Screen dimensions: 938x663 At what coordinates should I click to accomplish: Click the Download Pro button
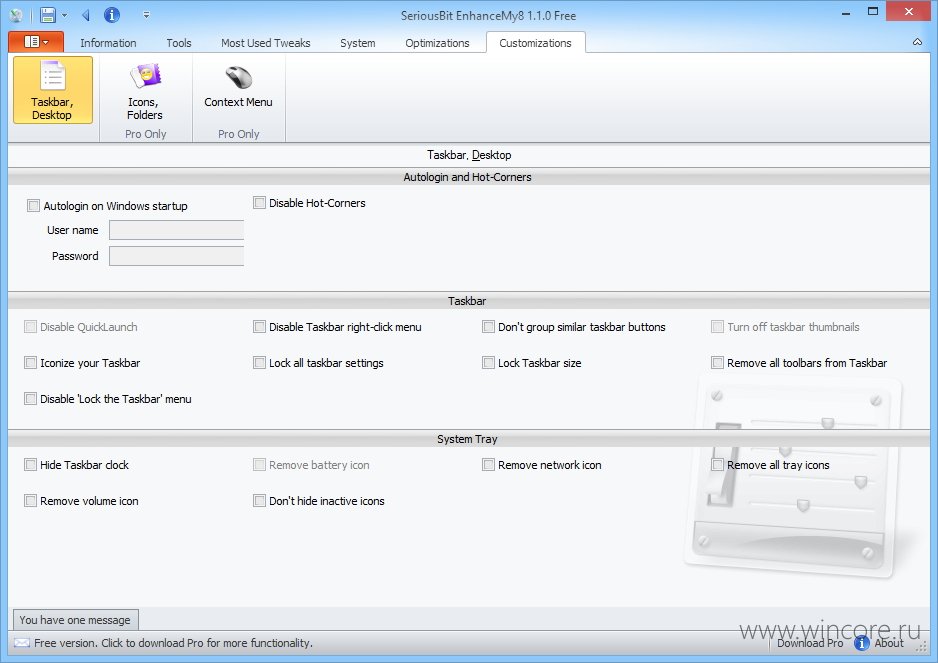point(810,643)
